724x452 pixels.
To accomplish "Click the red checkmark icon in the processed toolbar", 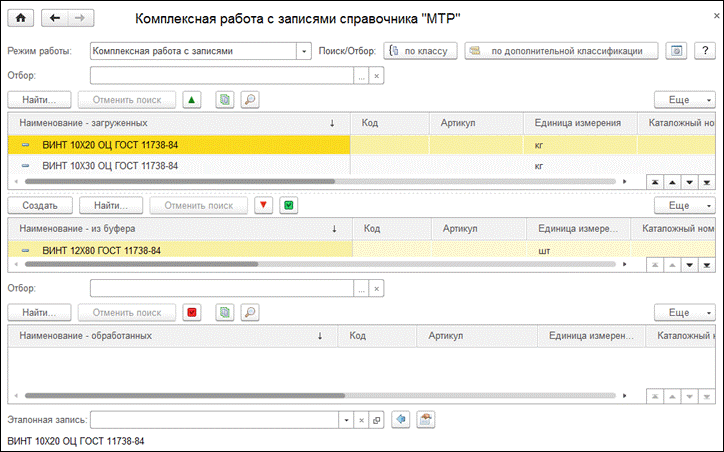I will tap(192, 313).
